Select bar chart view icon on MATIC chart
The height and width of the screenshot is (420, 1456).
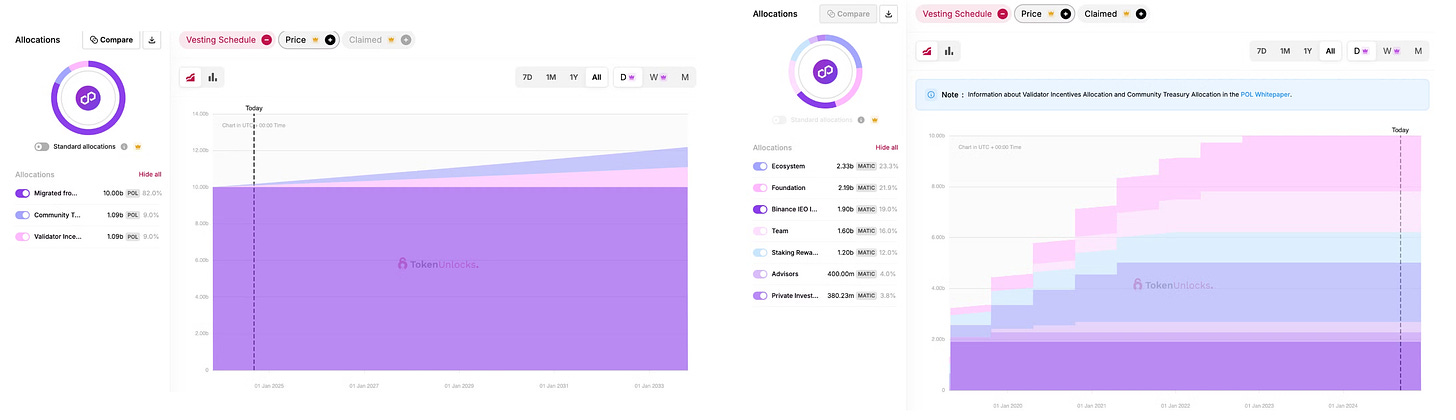pos(949,51)
